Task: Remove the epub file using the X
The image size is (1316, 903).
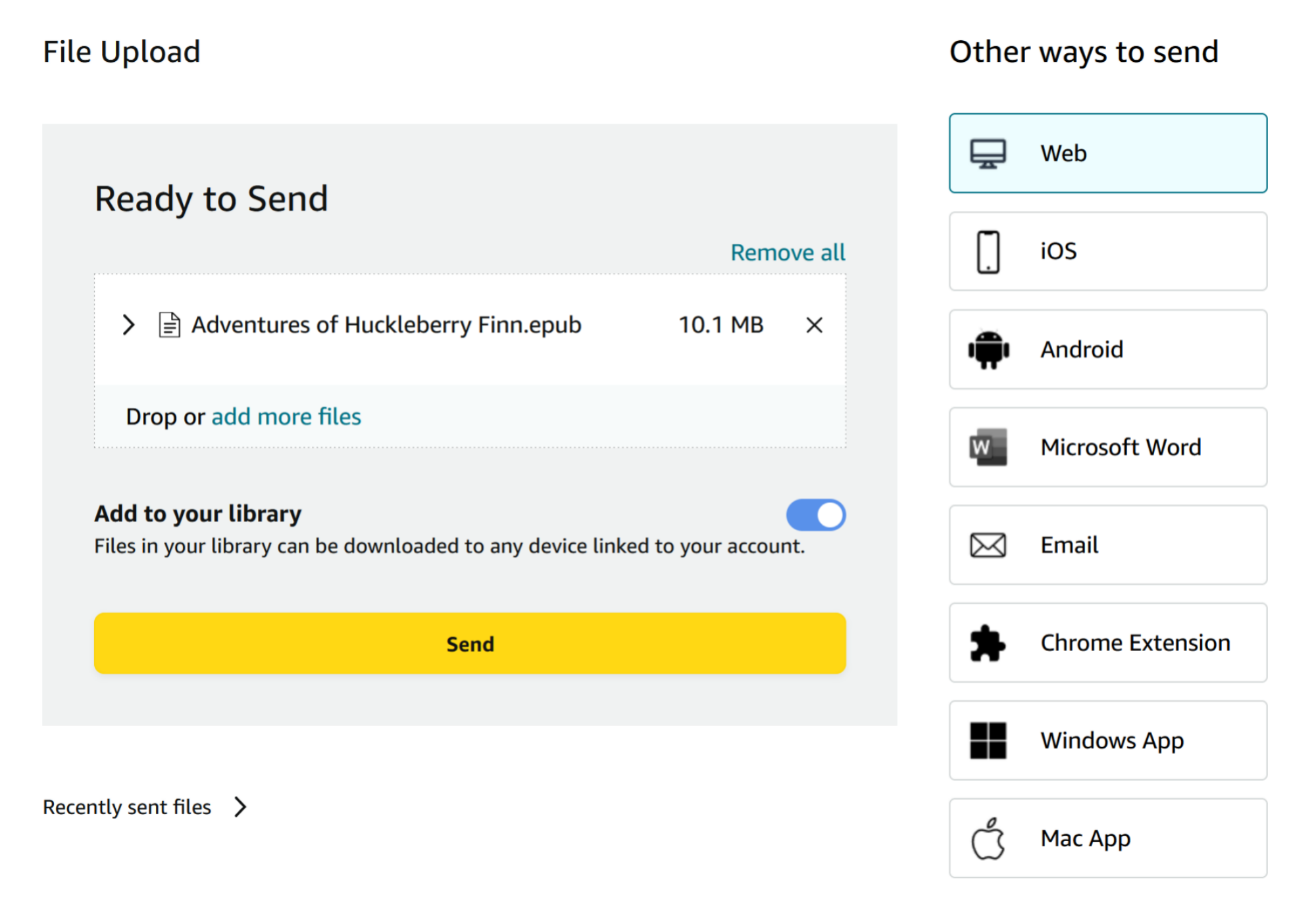Action: pos(813,324)
